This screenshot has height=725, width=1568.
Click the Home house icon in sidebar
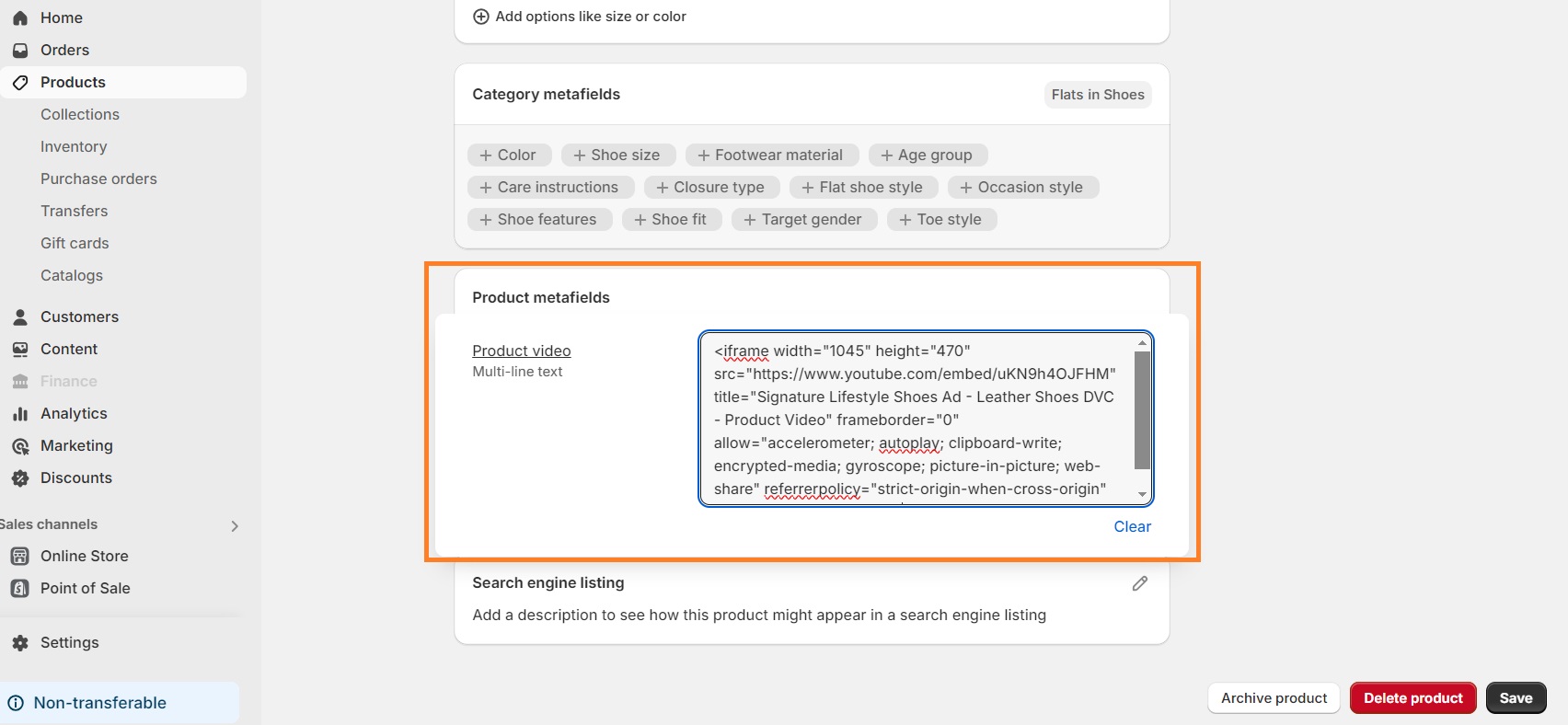coord(20,17)
